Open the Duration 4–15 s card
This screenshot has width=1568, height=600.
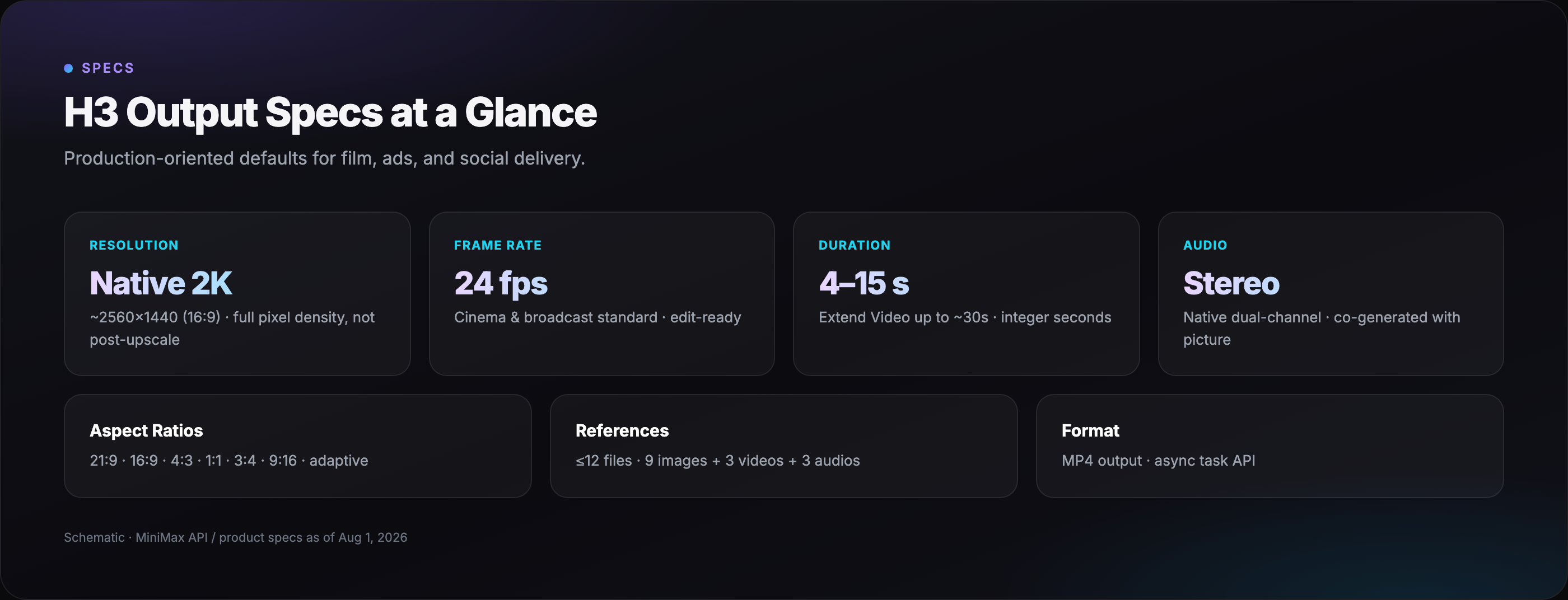966,293
